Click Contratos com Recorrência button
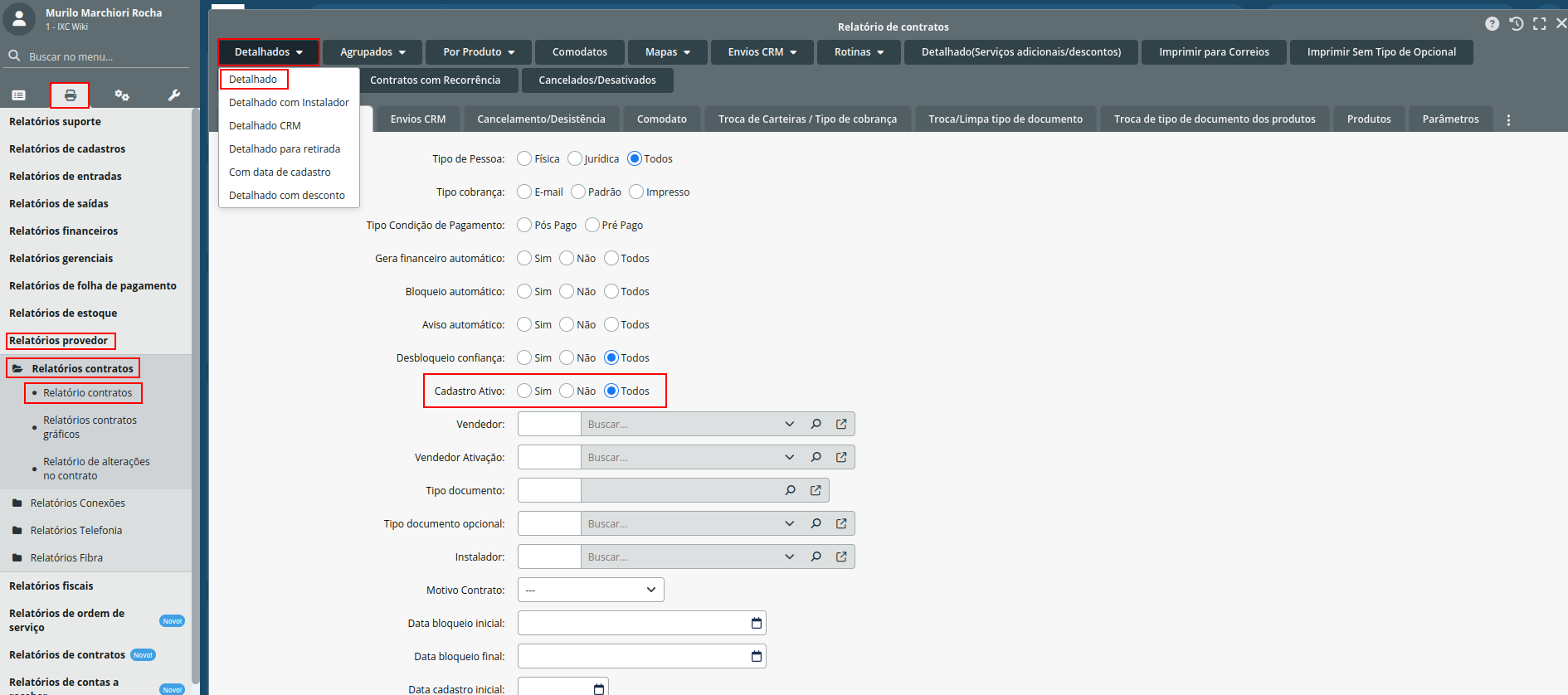This screenshot has height=695, width=1568. tap(435, 80)
